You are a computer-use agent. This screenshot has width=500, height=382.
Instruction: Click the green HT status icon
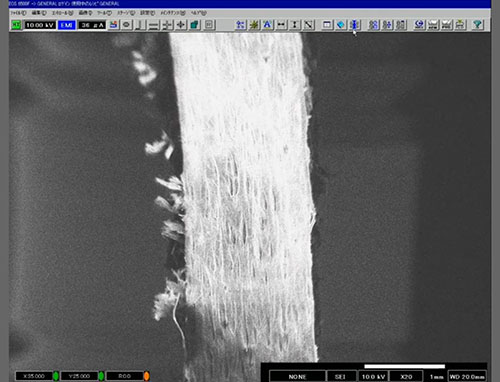click(x=16, y=25)
